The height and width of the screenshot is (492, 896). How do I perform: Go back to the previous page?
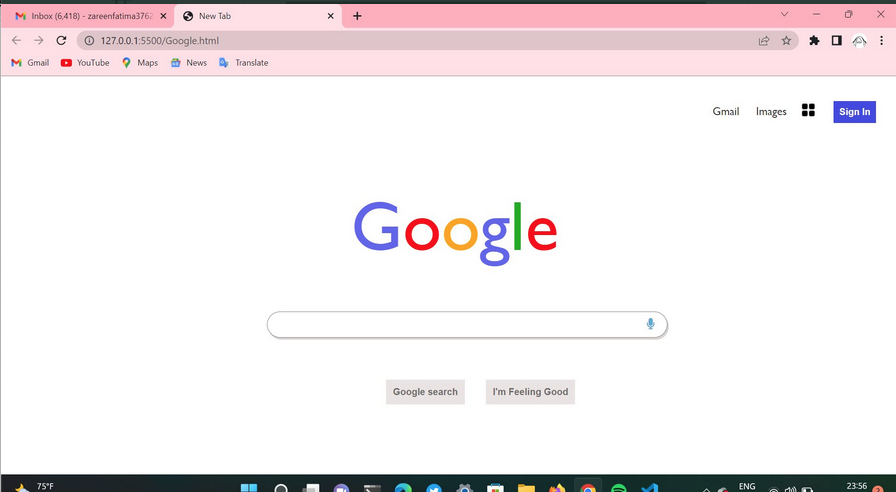click(x=16, y=41)
